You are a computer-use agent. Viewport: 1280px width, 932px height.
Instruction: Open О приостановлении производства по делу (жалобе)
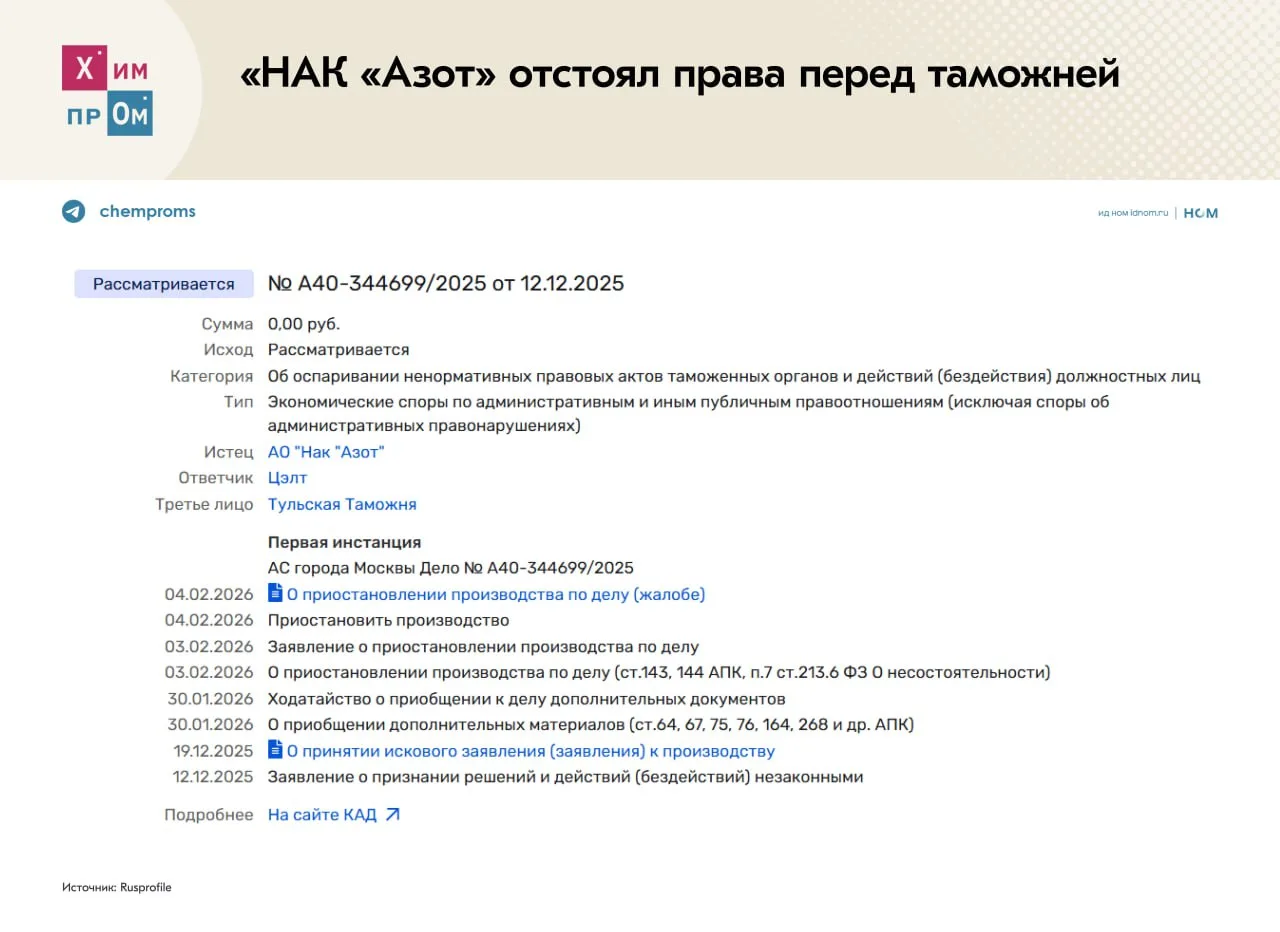tap(496, 595)
